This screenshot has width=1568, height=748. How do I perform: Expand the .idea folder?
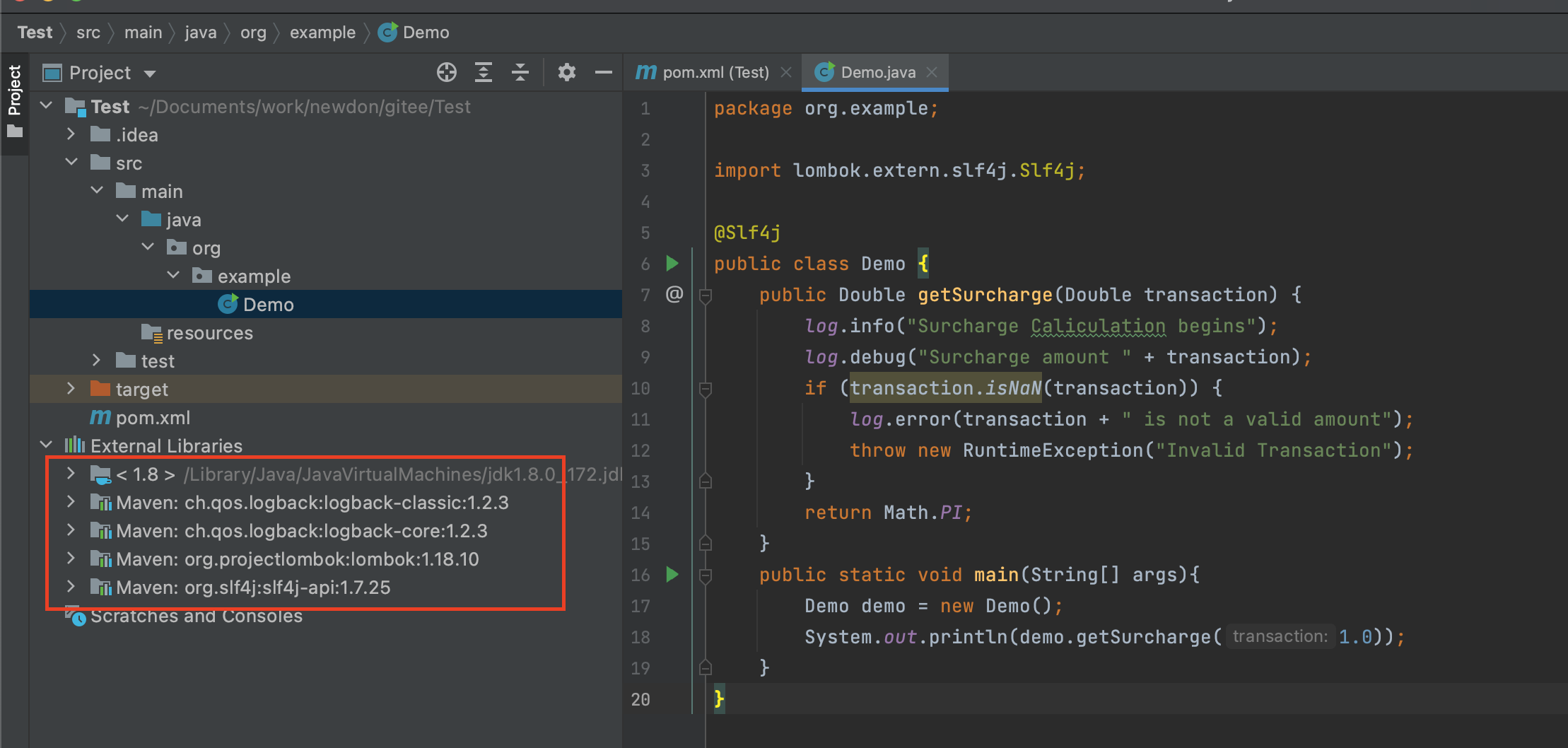pyautogui.click(x=71, y=134)
